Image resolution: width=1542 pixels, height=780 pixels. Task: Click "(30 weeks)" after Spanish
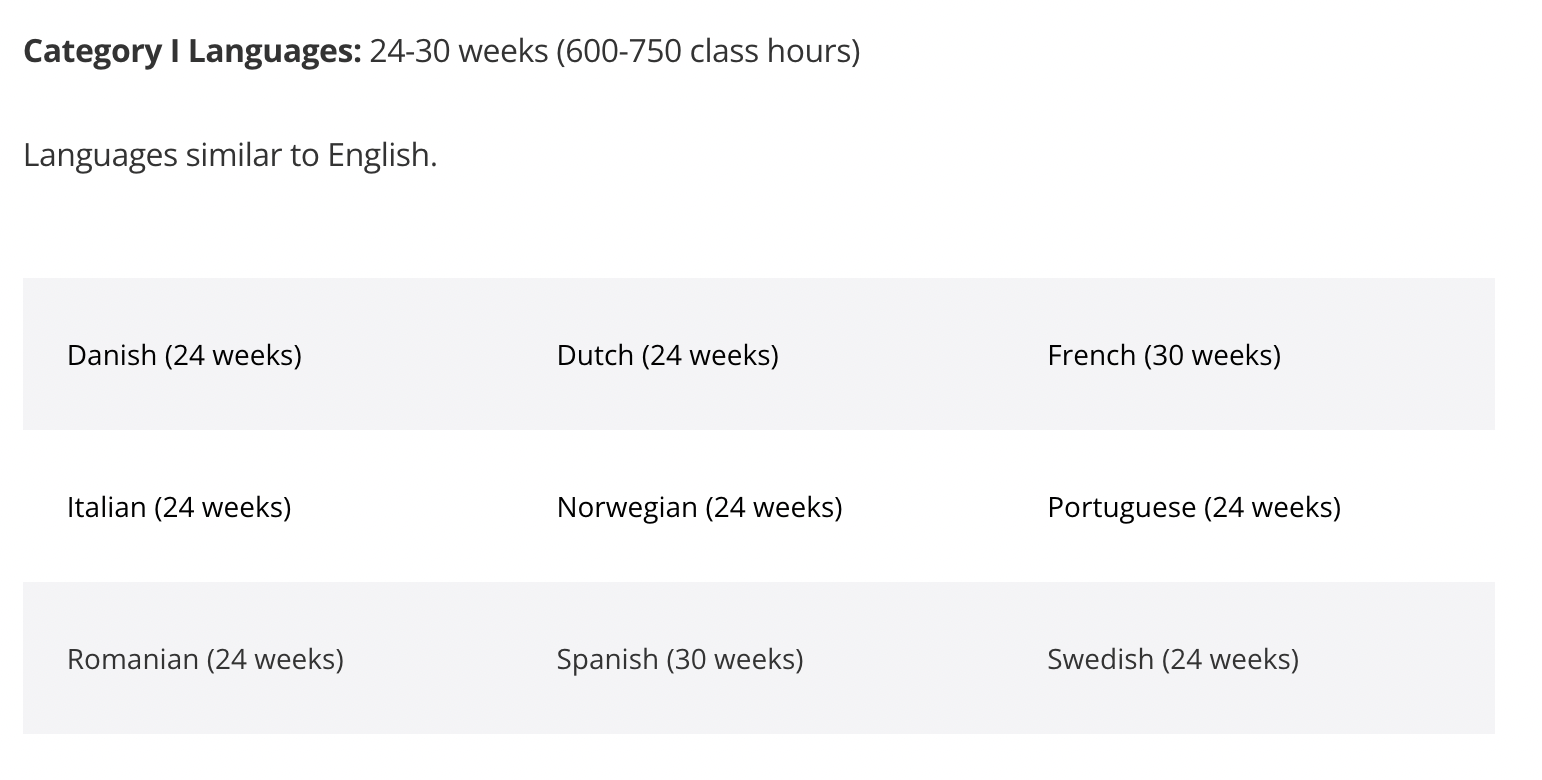click(x=735, y=659)
